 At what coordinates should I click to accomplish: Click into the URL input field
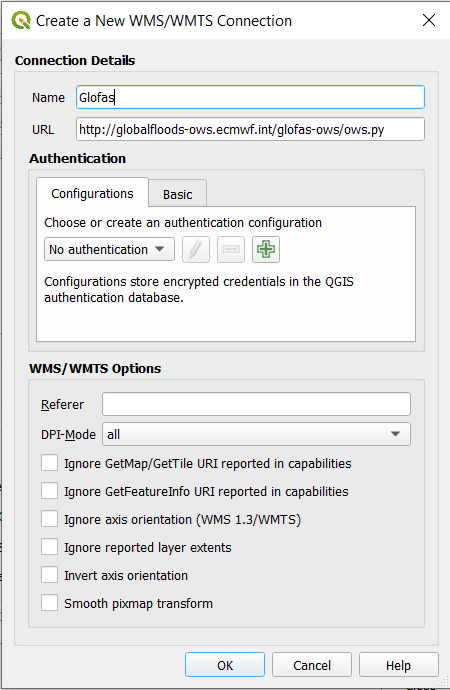click(x=250, y=129)
